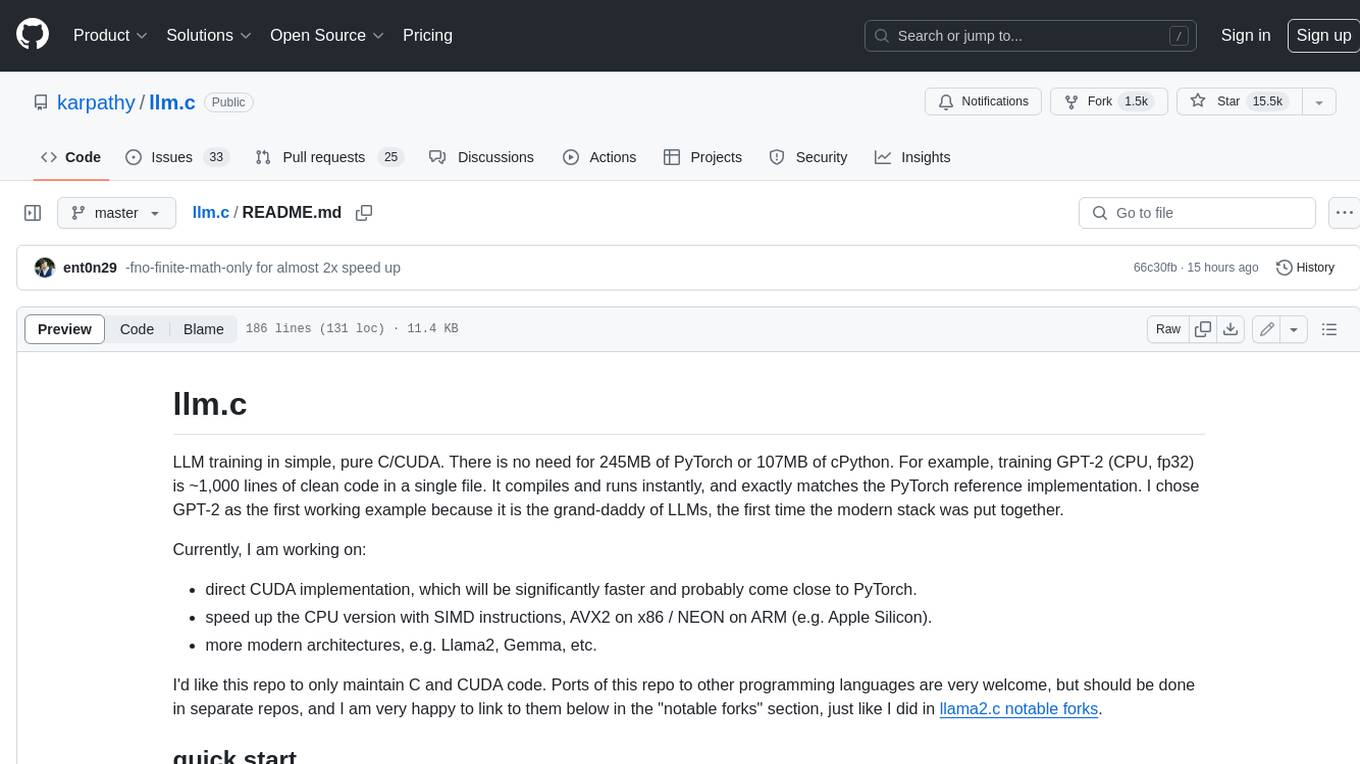This screenshot has width=1360, height=764.
Task: Select the Code view
Action: (x=137, y=329)
